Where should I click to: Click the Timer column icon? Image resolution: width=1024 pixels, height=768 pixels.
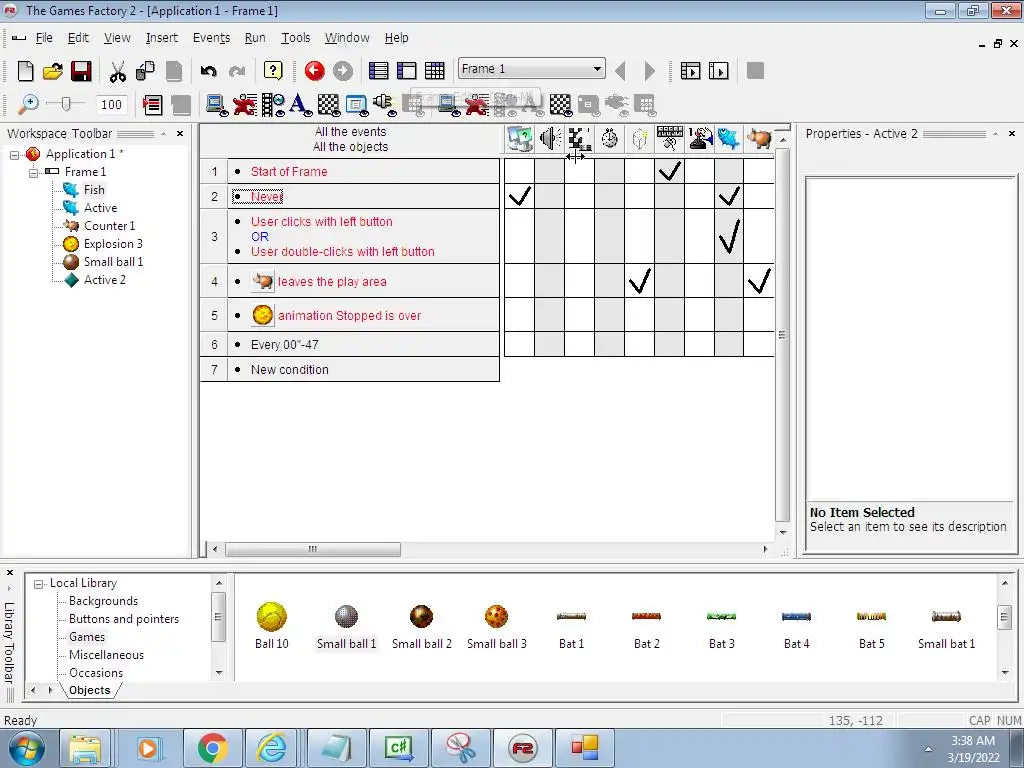[609, 138]
